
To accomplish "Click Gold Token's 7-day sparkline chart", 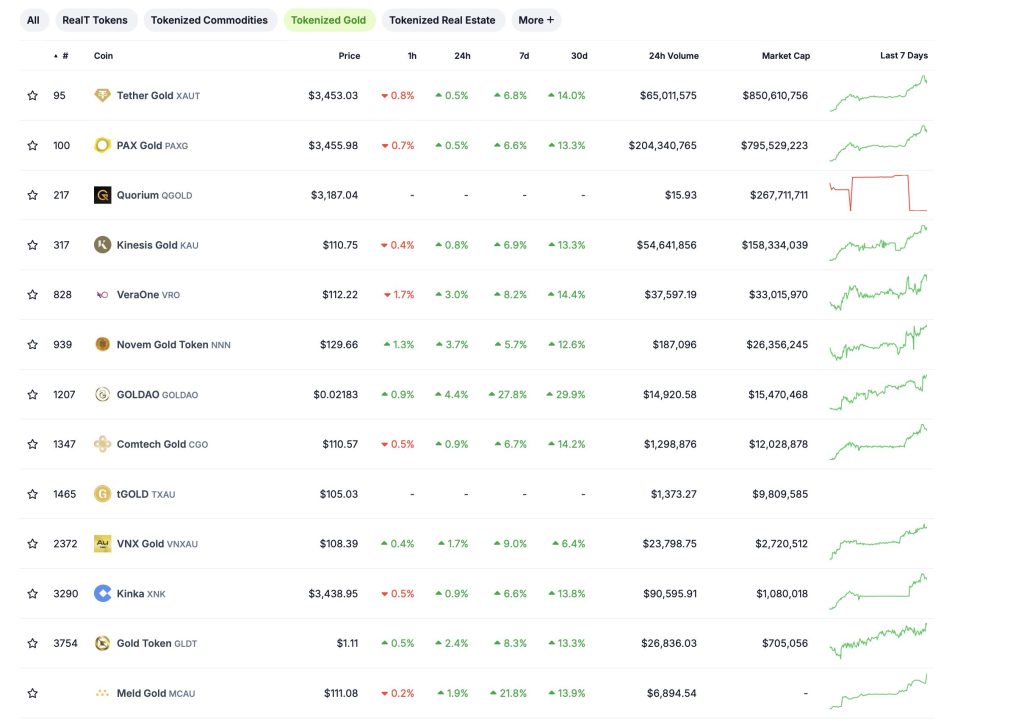I will 878,641.
